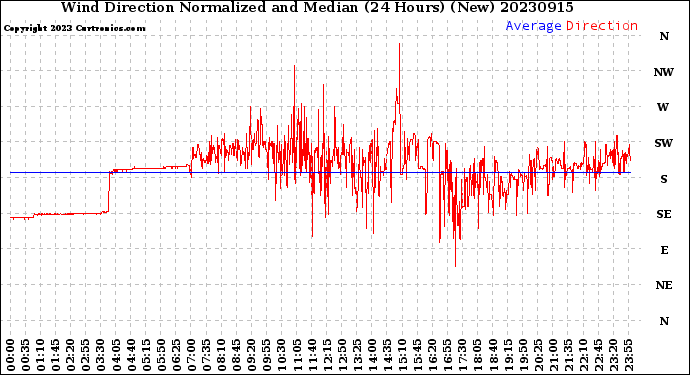
Task: Click the 08:10 time label
Action: 221,355
